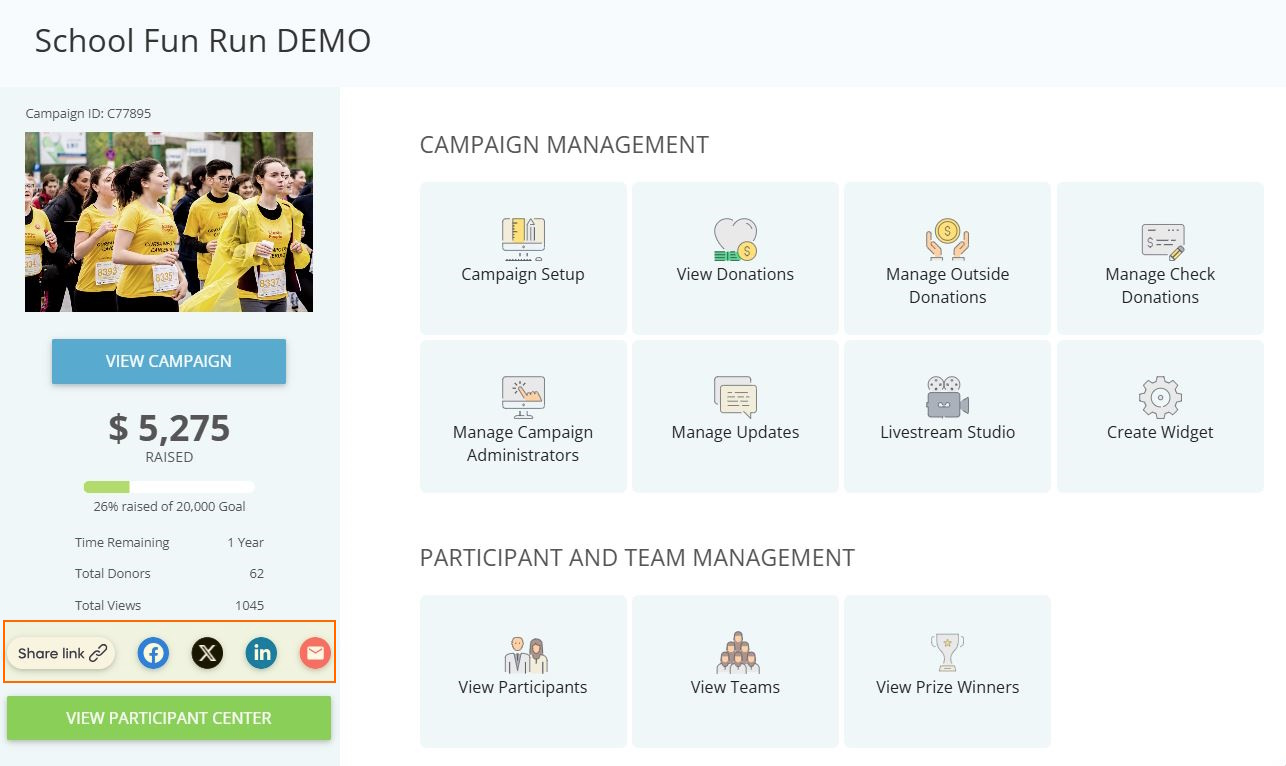This screenshot has height=766, width=1286.
Task: Click the School Fun Run DEMO title
Action: coord(203,41)
